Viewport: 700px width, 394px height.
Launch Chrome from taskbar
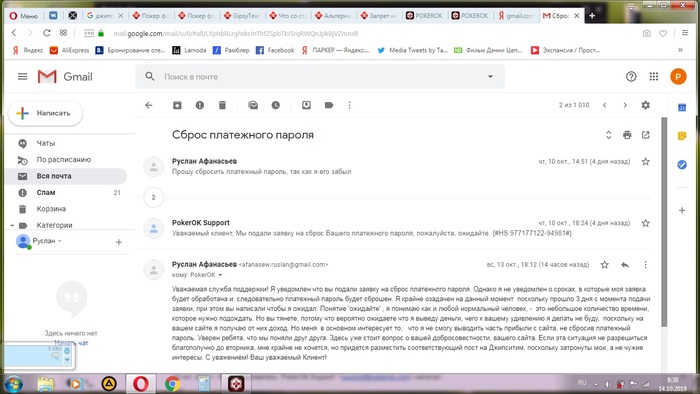pos(172,384)
